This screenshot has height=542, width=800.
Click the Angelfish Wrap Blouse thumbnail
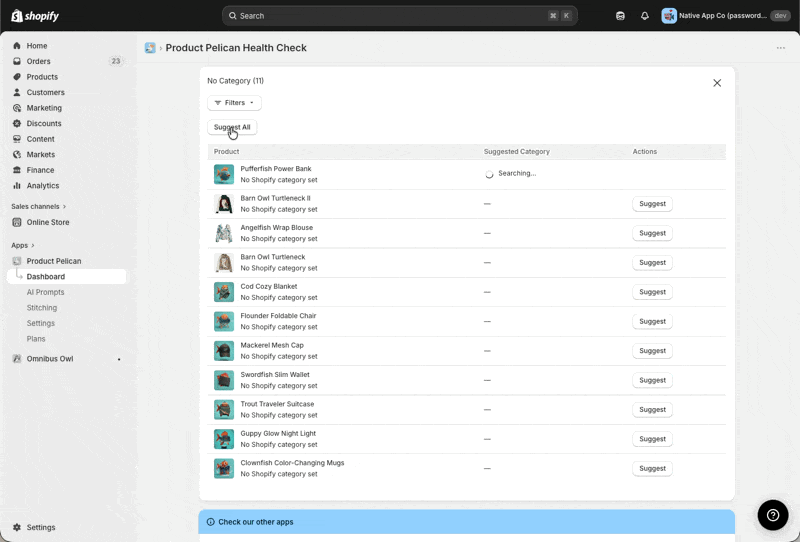pyautogui.click(x=224, y=233)
